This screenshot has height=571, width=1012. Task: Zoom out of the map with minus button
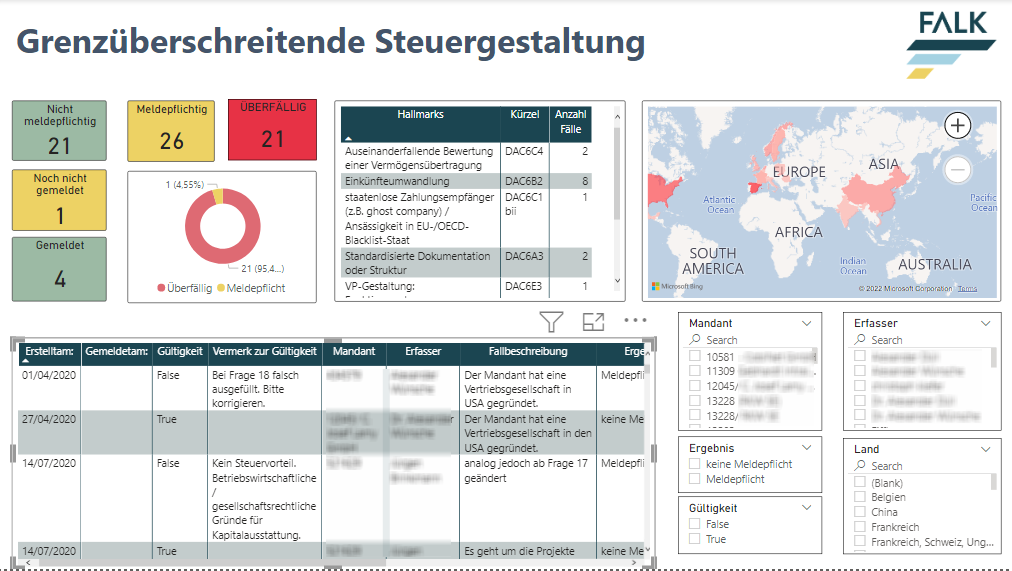tap(958, 170)
